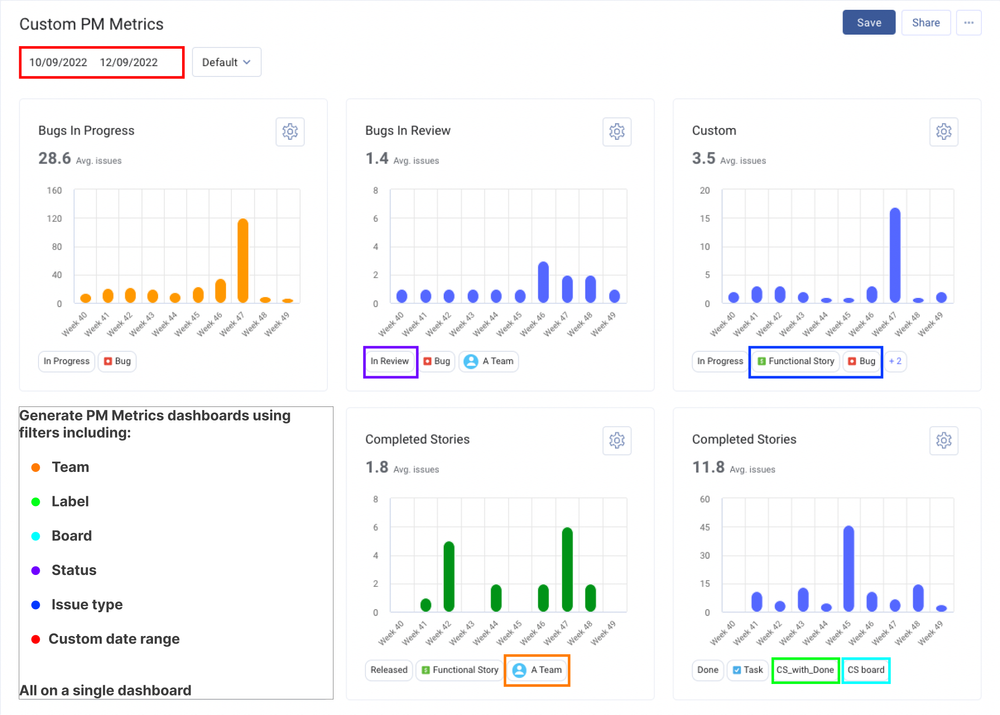1000x715 pixels.
Task: Click the orange Team bullet dot
Action: pyautogui.click(x=36, y=467)
